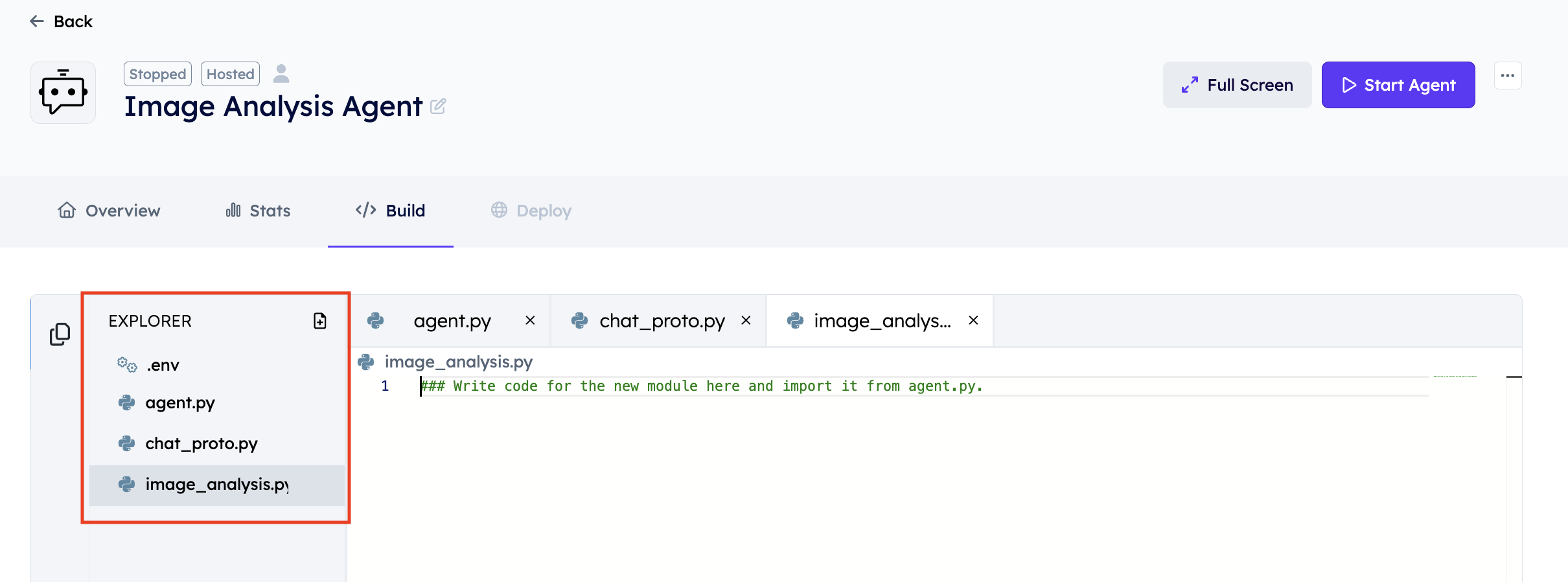
Task: Close the image_analys... editor tab
Action: coord(973,320)
